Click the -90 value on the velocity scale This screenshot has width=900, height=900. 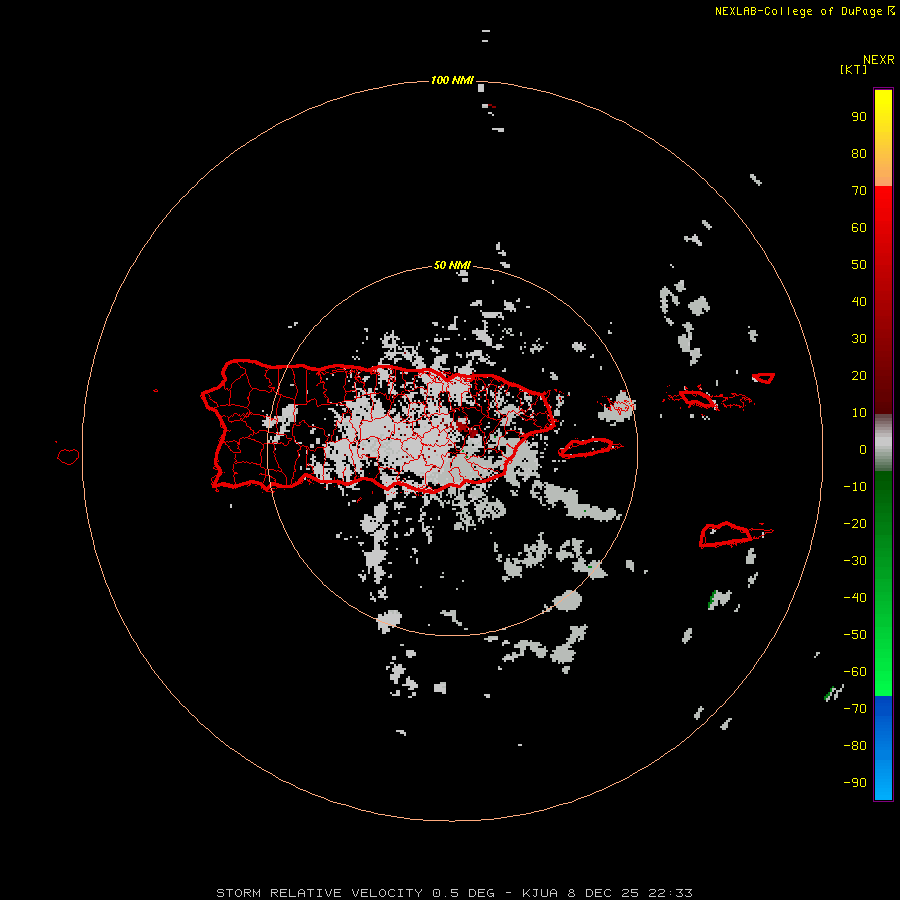pos(855,783)
